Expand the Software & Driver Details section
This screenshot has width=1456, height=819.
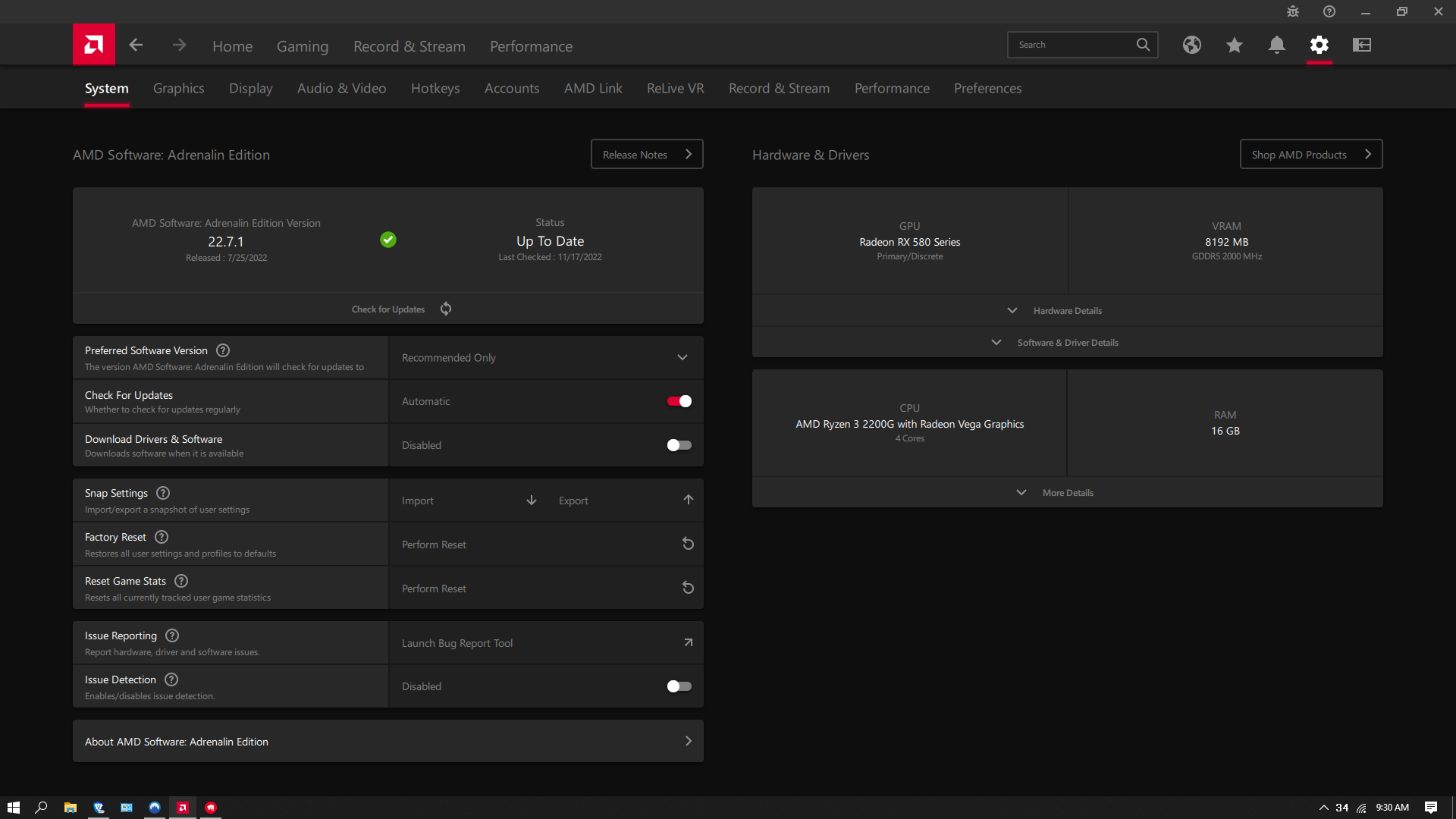[x=1067, y=342]
